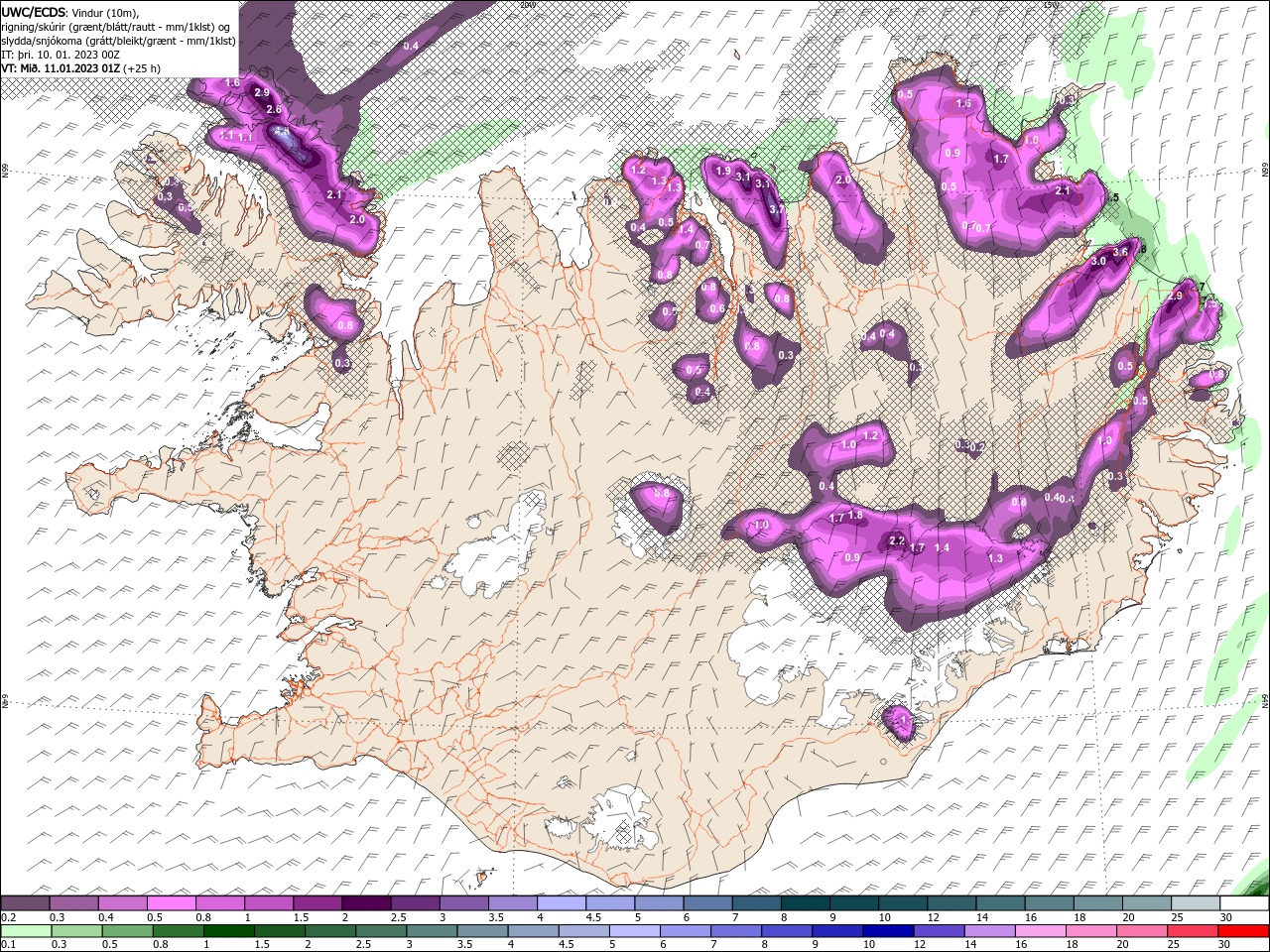The image size is (1270, 952).
Task: Click the 'VT: Mið. 11.01.2023 01Z (+25 h)' line
Action: click(x=82, y=68)
